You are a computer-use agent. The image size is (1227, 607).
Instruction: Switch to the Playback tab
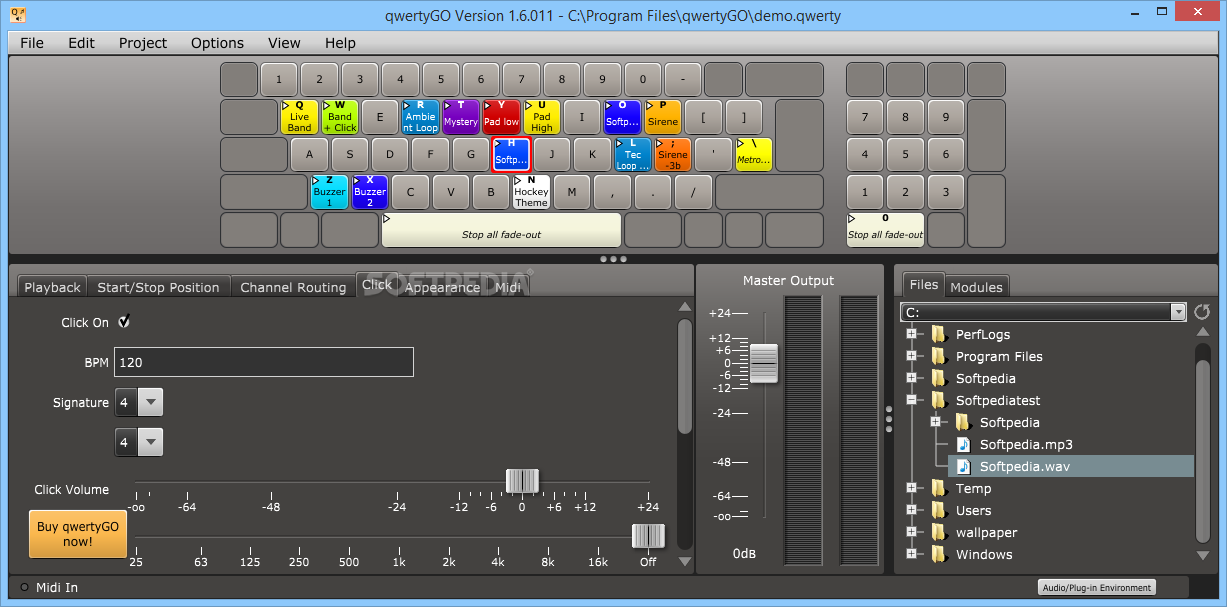(x=52, y=287)
